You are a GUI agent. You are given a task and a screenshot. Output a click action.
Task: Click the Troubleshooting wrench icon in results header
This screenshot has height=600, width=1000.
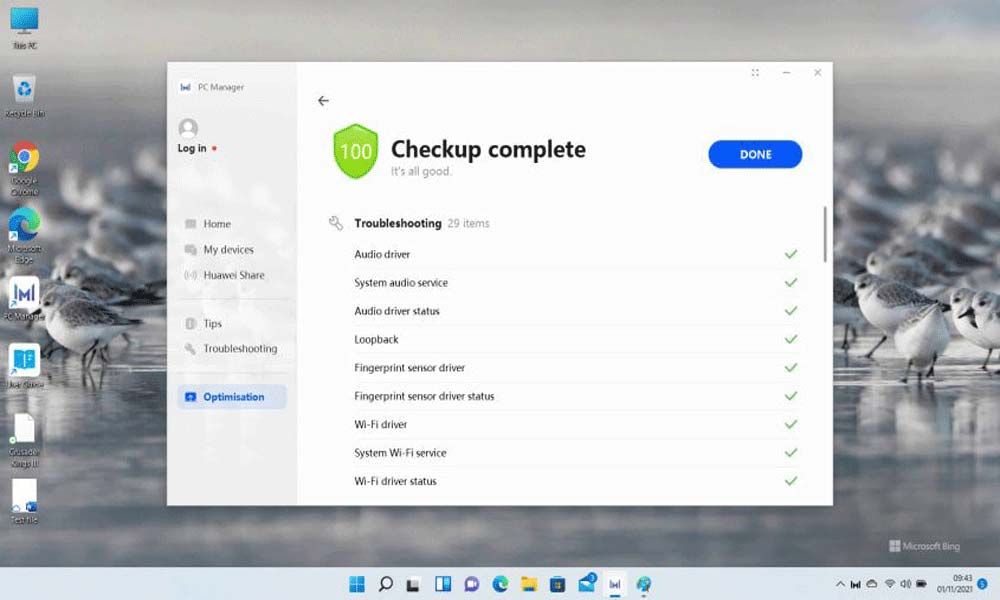336,223
